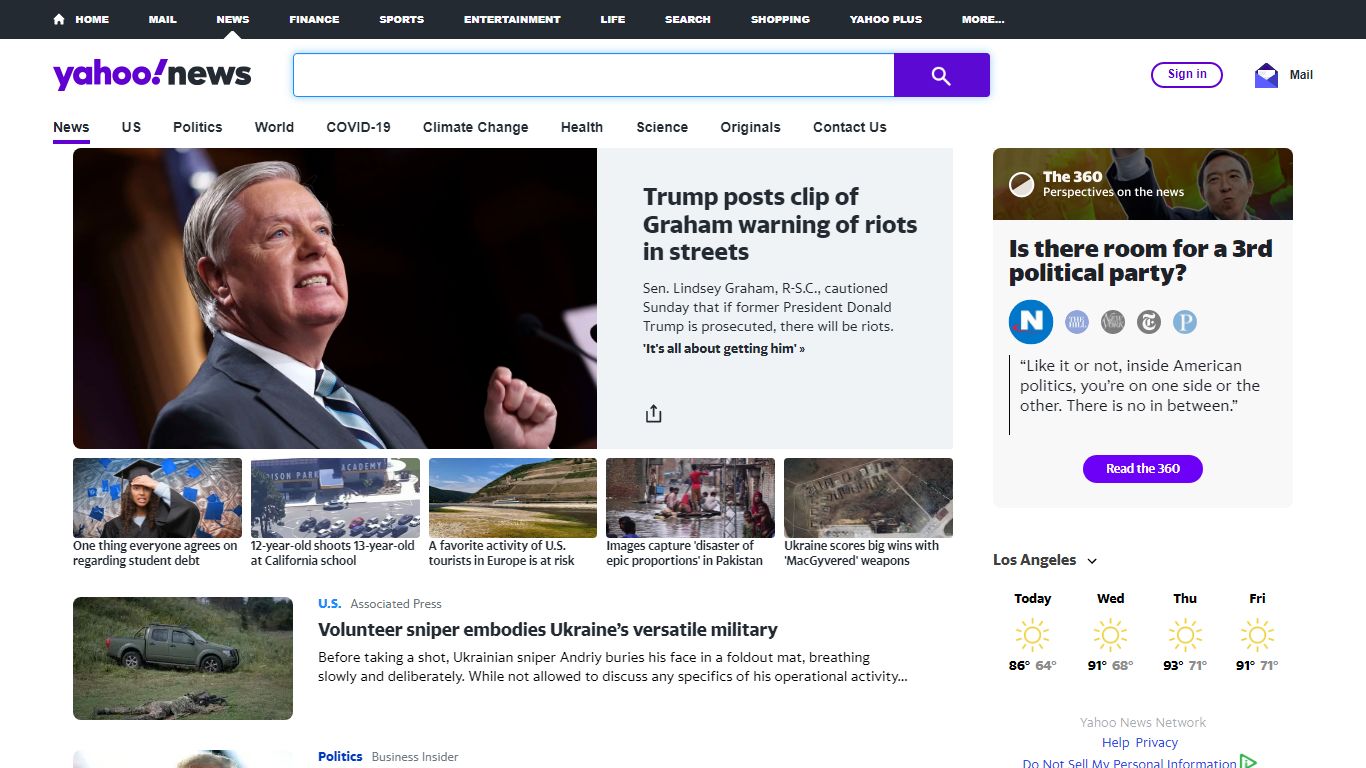Click the U.S. category label
The width and height of the screenshot is (1366, 768).
click(329, 603)
